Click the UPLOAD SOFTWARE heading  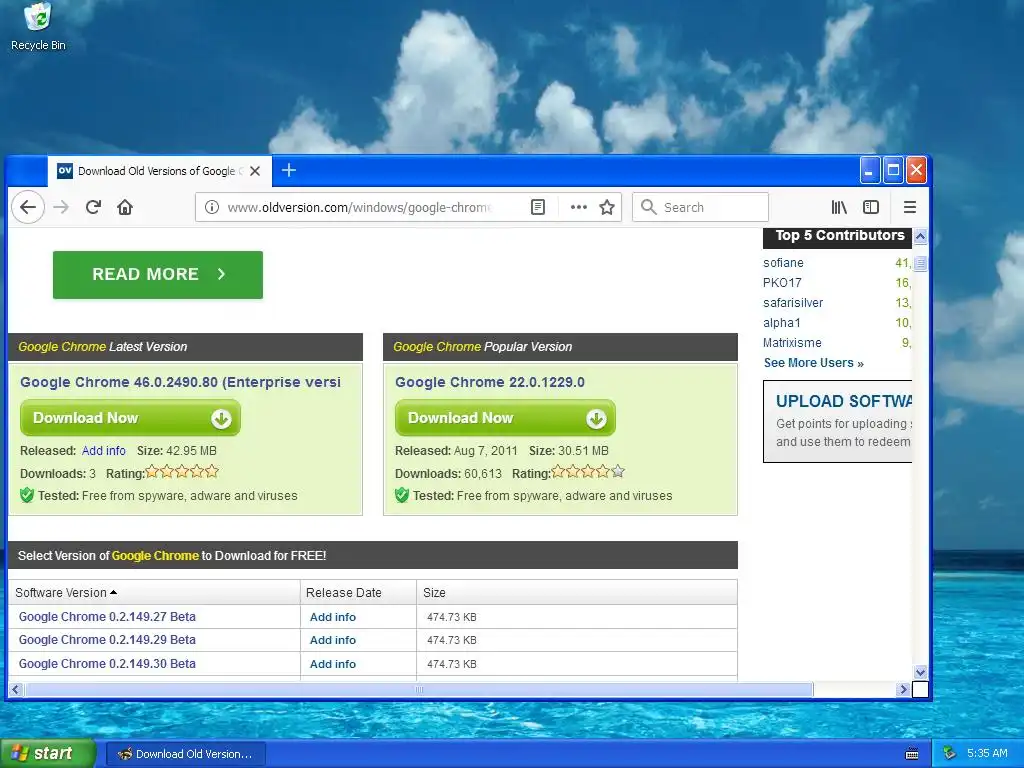point(844,401)
